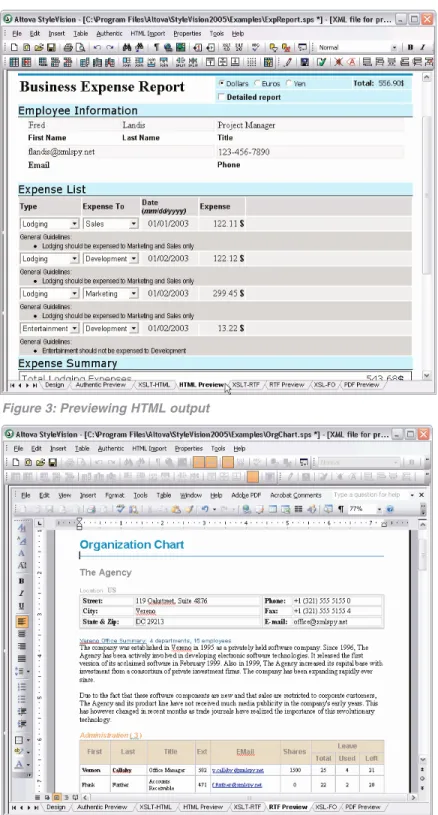Select Euros radio button
The width and height of the screenshot is (438, 815).
(x=257, y=83)
